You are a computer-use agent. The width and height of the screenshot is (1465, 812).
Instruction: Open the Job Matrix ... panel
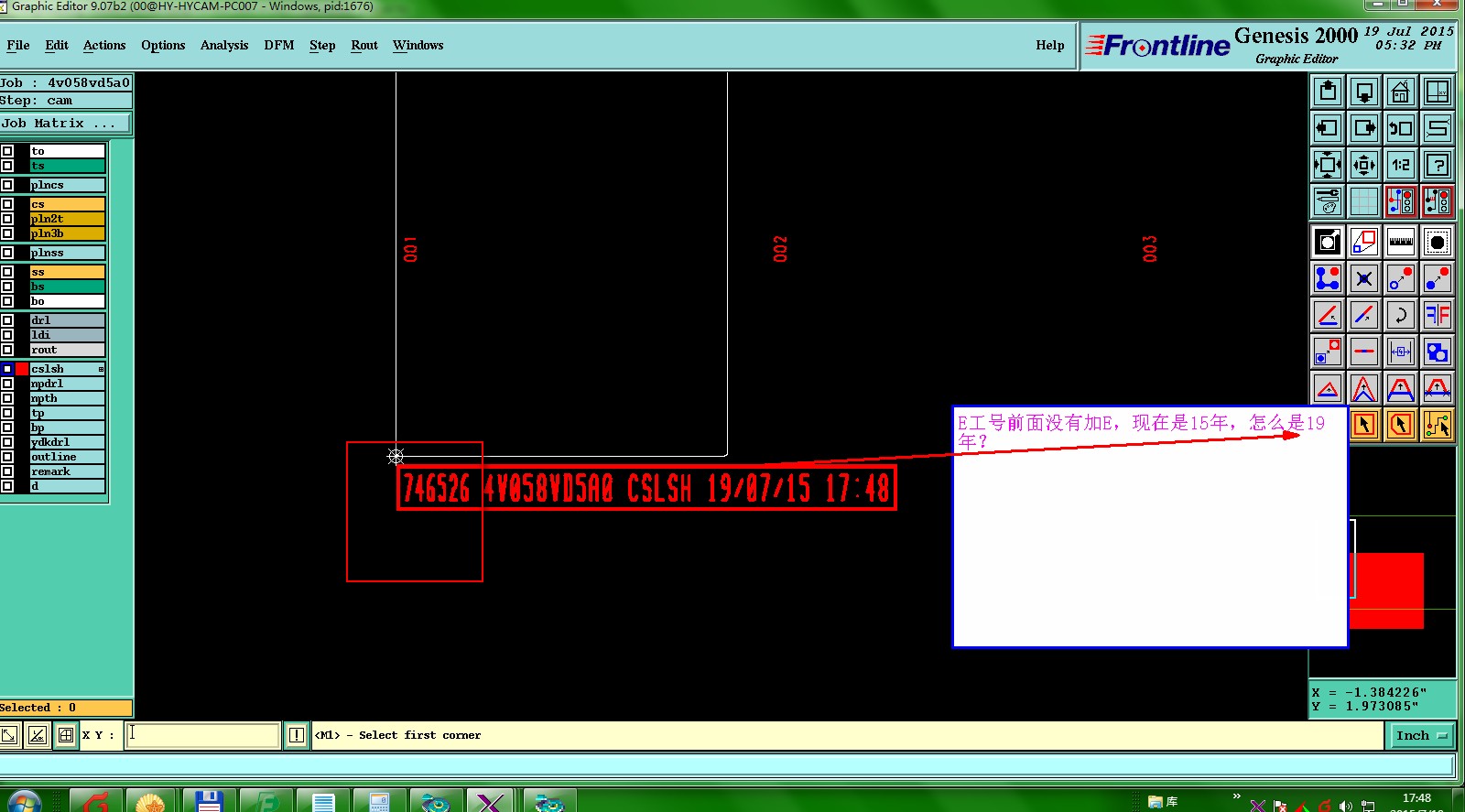coord(65,123)
